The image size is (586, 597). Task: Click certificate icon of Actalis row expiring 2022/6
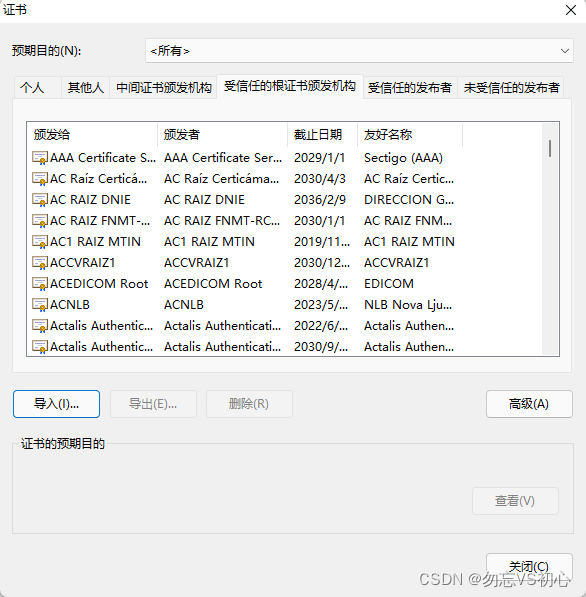pyautogui.click(x=40, y=326)
